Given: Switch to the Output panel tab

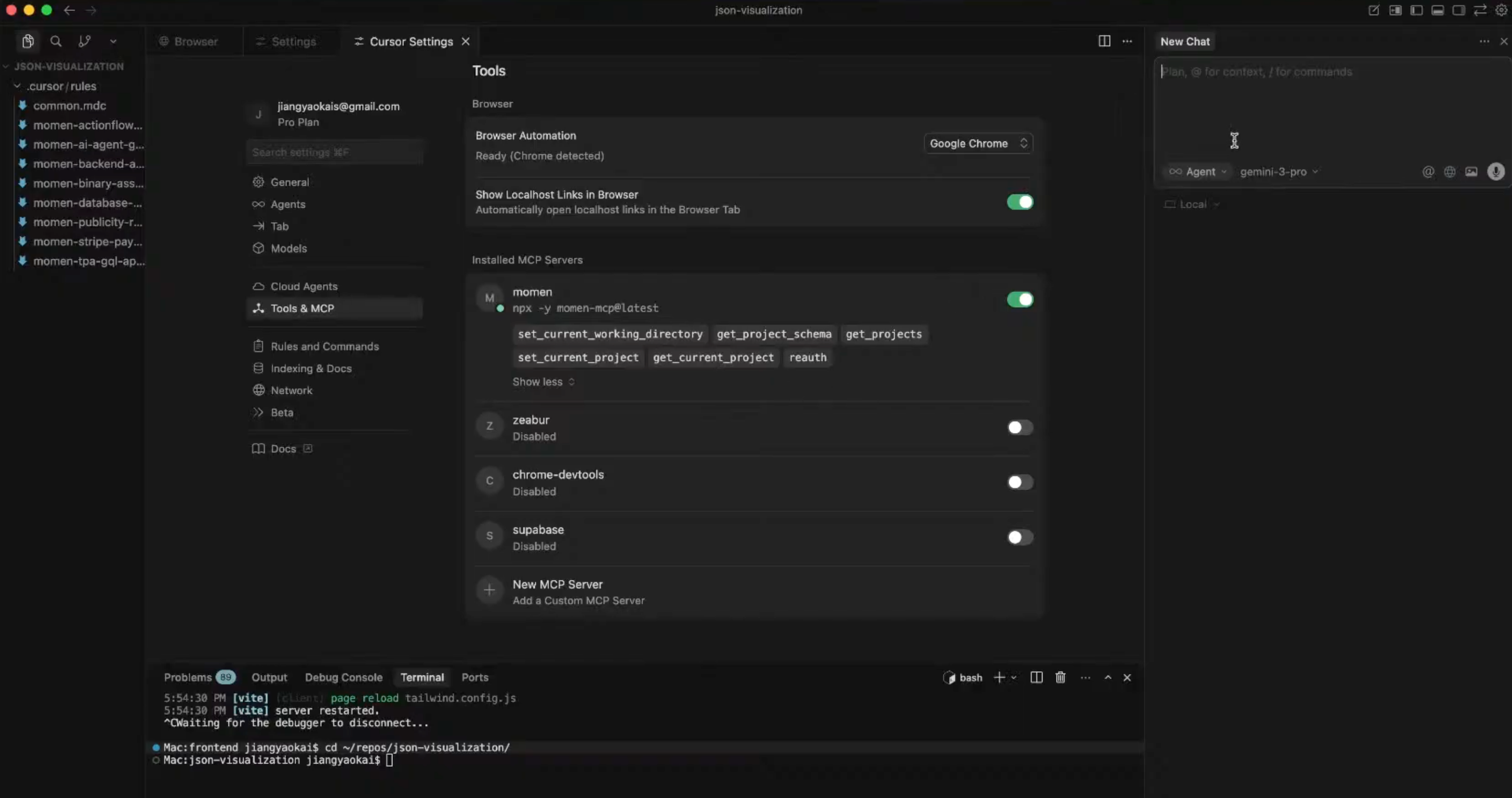Looking at the screenshot, I should tap(269, 677).
